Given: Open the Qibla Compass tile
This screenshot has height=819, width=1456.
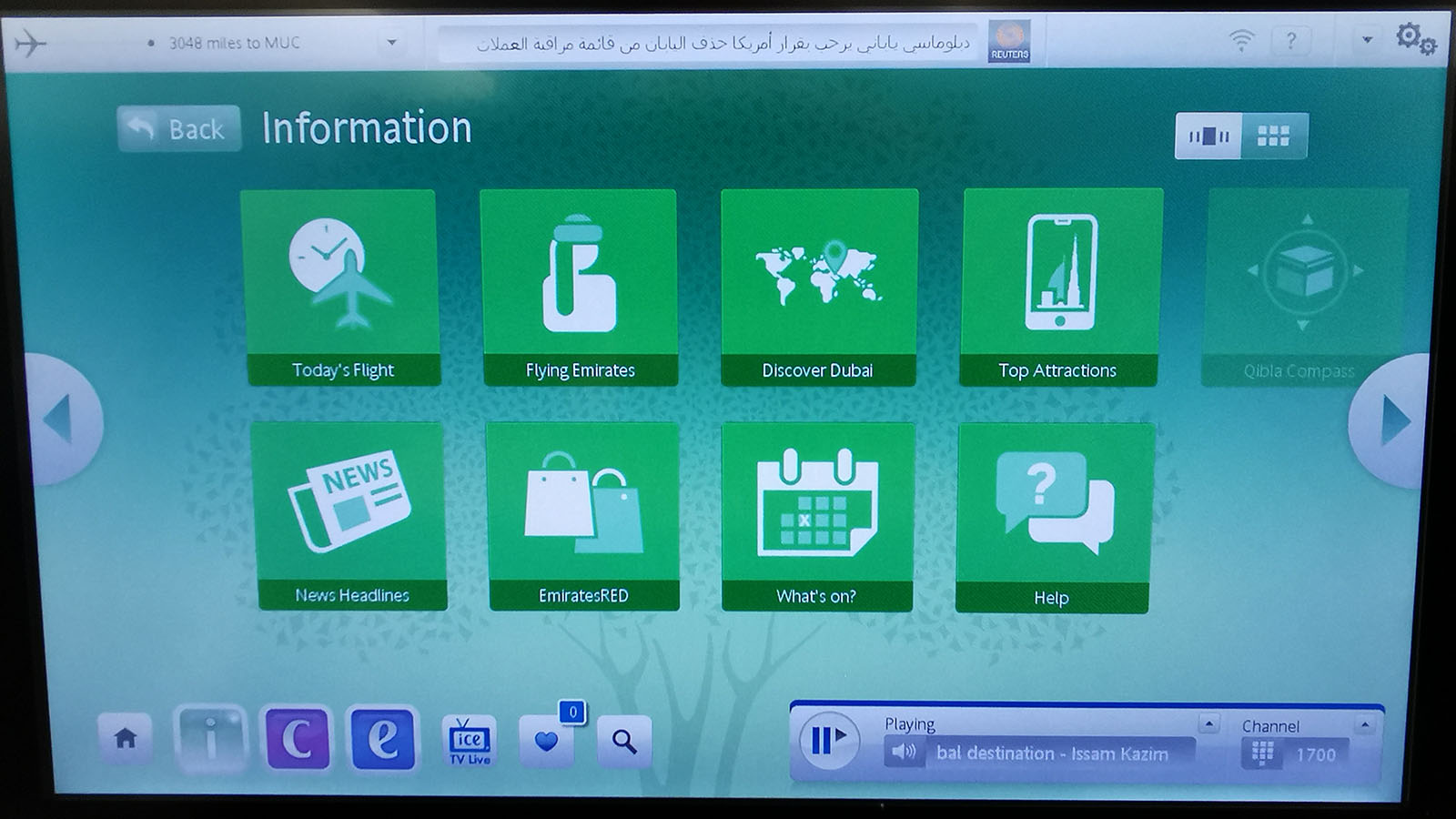Looking at the screenshot, I should click(x=1305, y=288).
